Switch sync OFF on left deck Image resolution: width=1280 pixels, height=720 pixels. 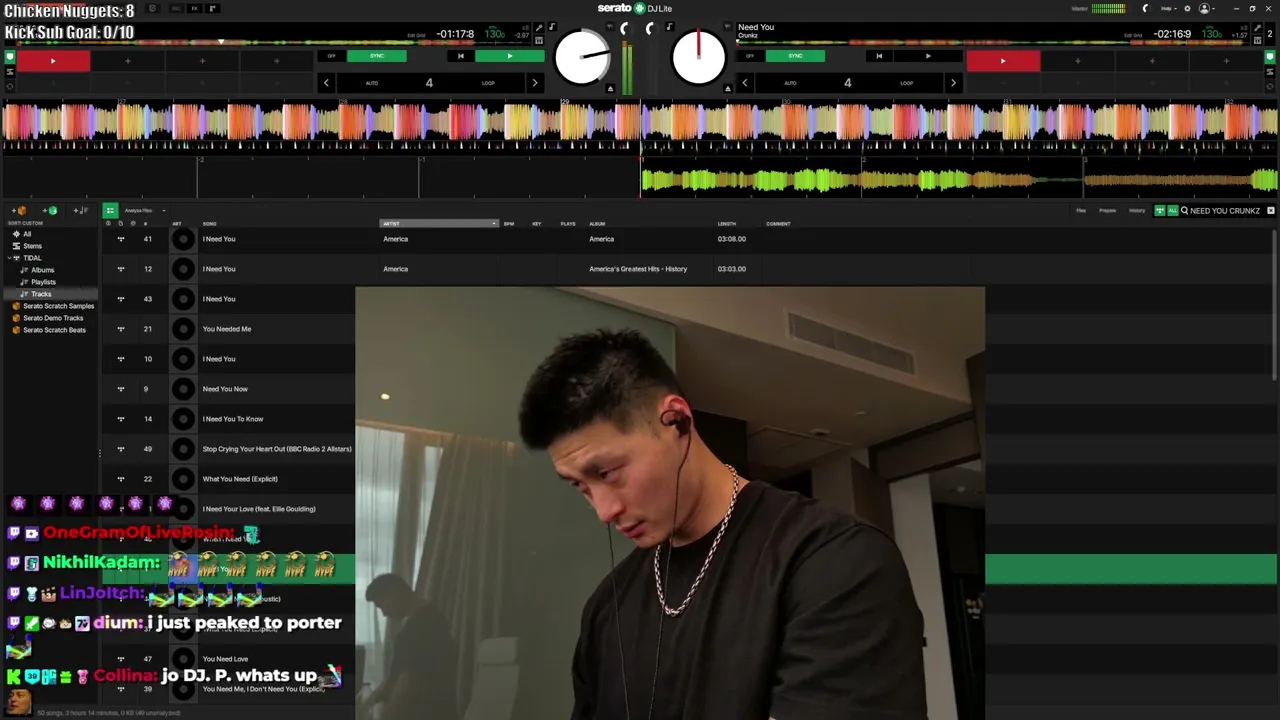tap(332, 56)
